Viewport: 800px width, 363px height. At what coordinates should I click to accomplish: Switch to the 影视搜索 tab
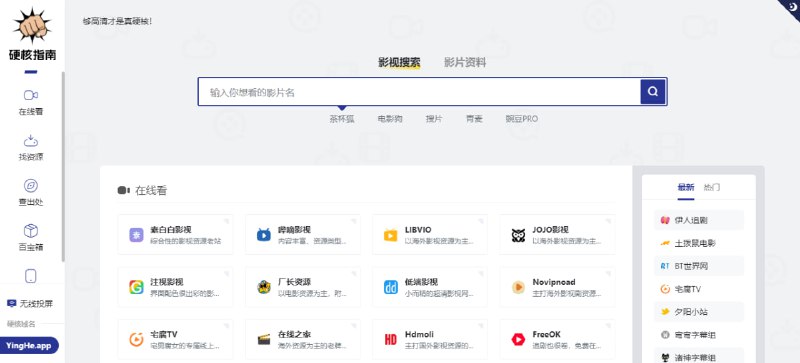click(x=399, y=63)
